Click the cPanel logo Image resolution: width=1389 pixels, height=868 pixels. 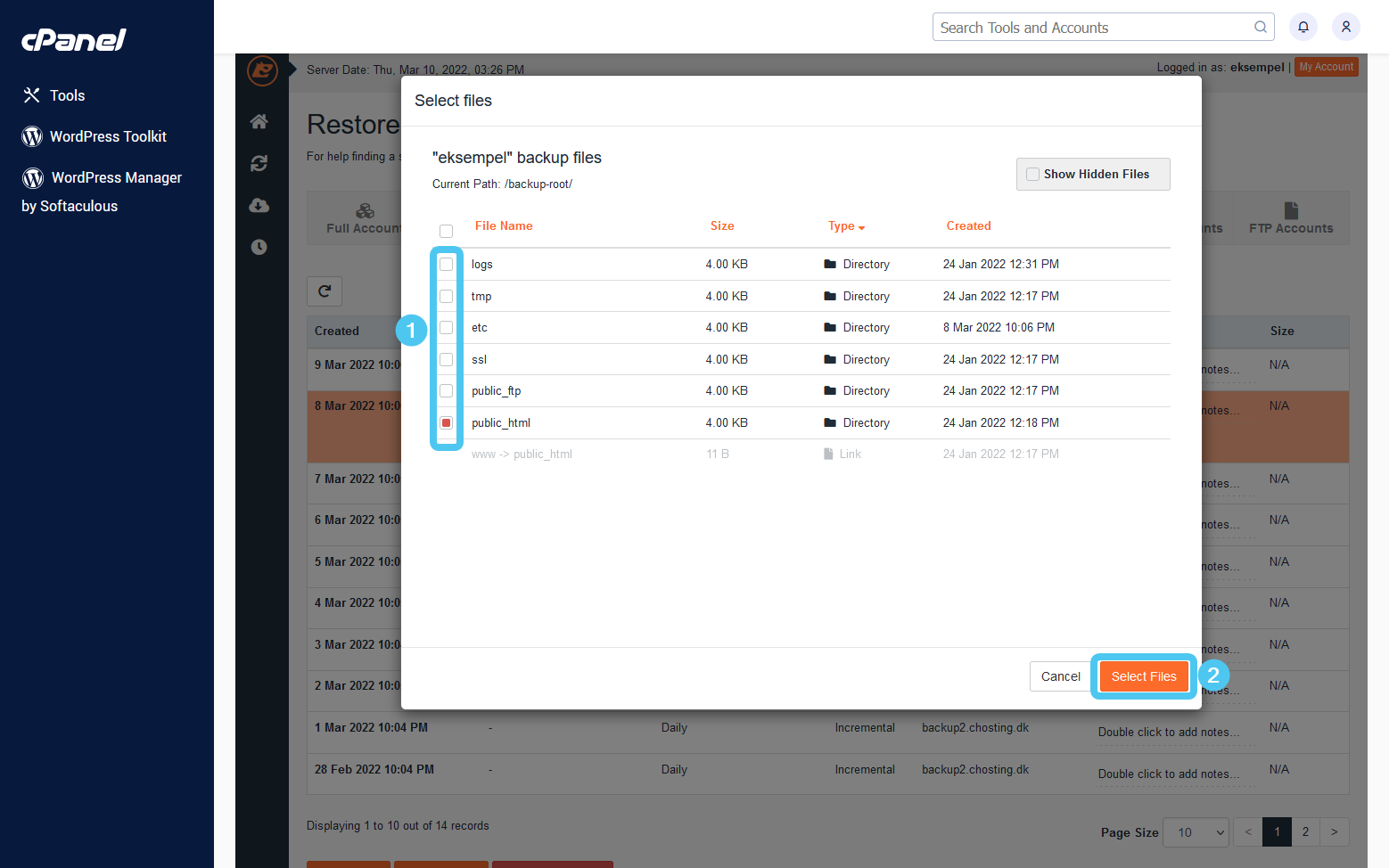pos(73,39)
